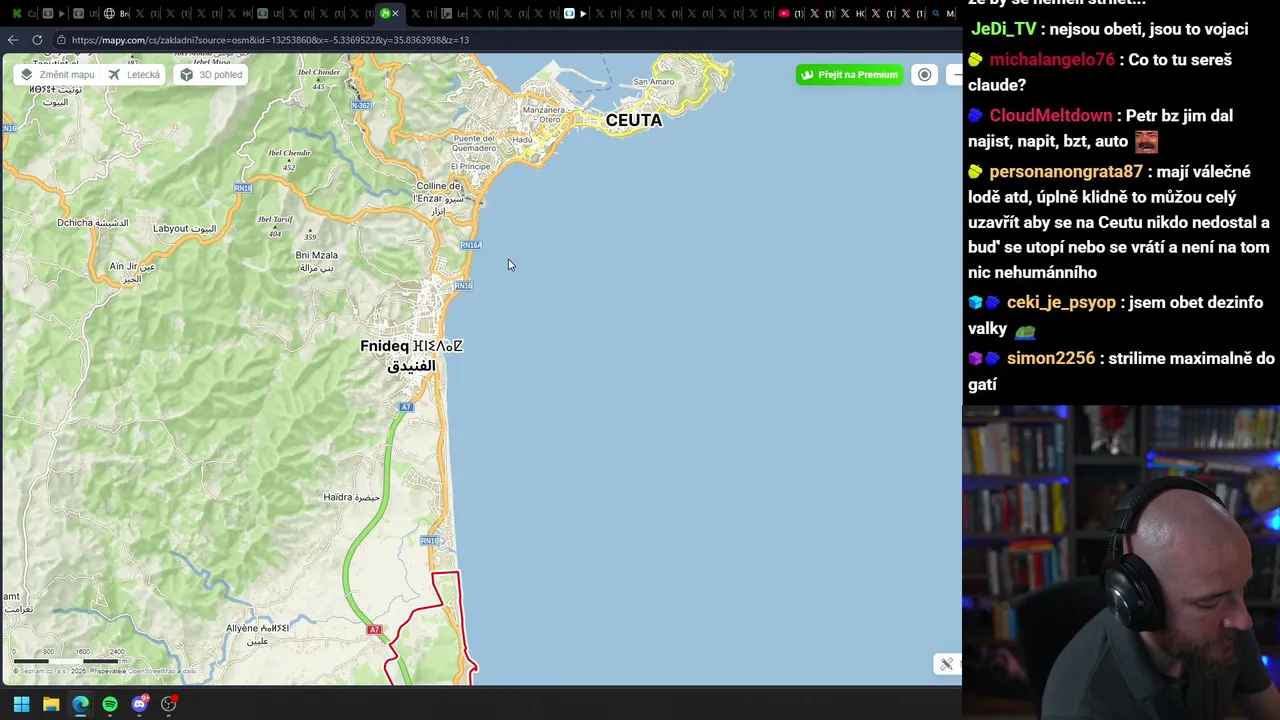The image size is (1280, 720).
Task: Click username CloudMeltdown in chat
Action: point(1050,116)
